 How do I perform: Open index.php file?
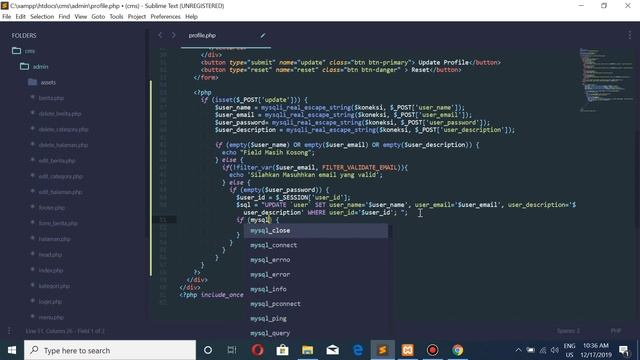point(51,270)
